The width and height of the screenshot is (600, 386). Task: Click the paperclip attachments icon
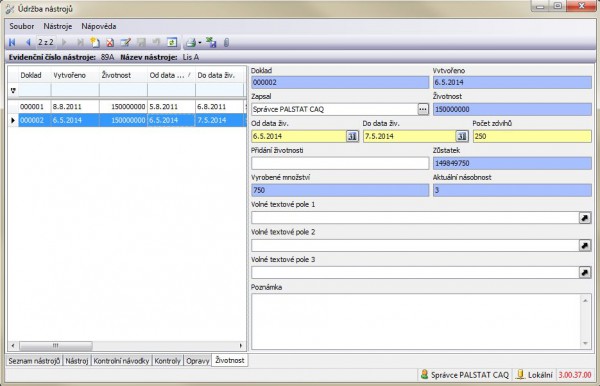click(x=226, y=42)
